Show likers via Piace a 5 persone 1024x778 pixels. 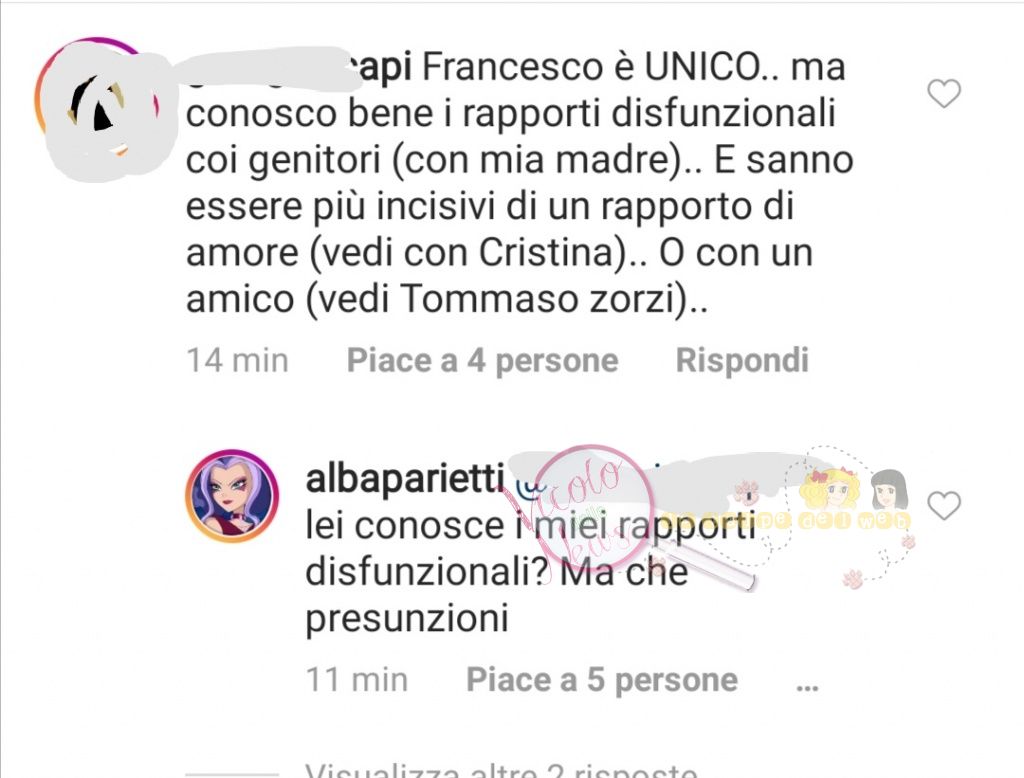coord(601,679)
